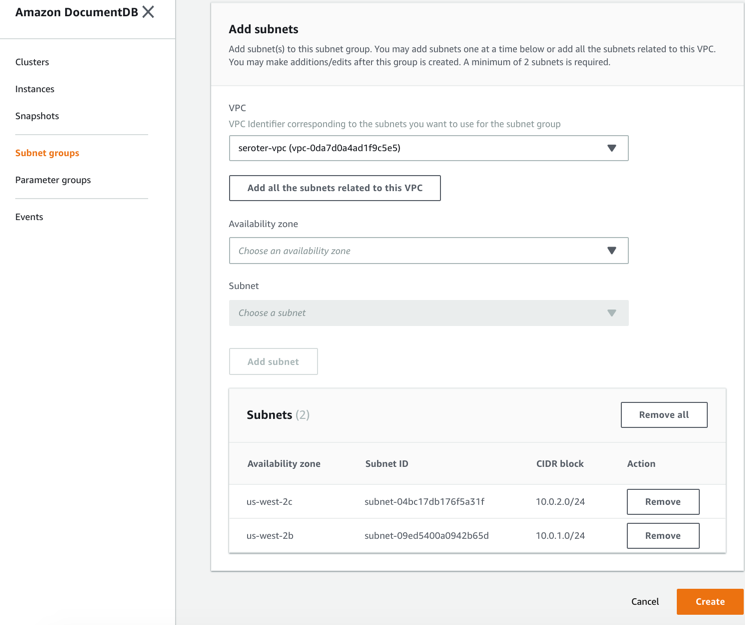The image size is (745, 625).
Task: Navigate to Snapshots
Action: pos(37,116)
